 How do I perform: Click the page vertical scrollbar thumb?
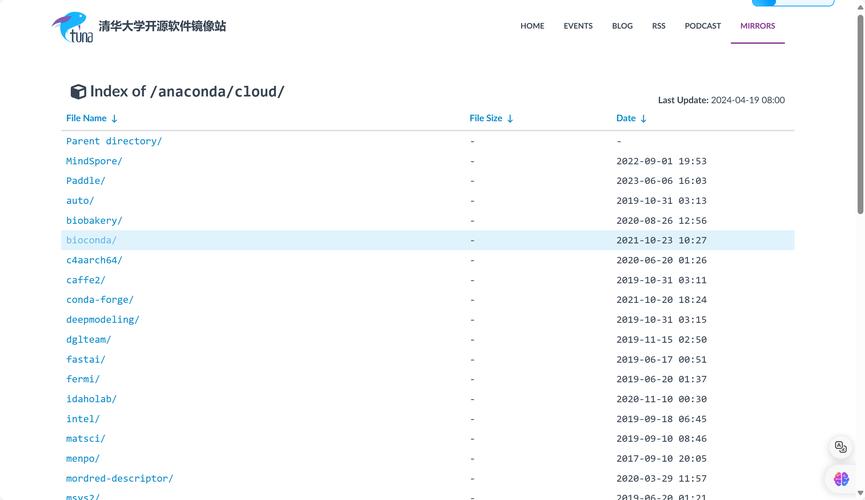[860, 114]
